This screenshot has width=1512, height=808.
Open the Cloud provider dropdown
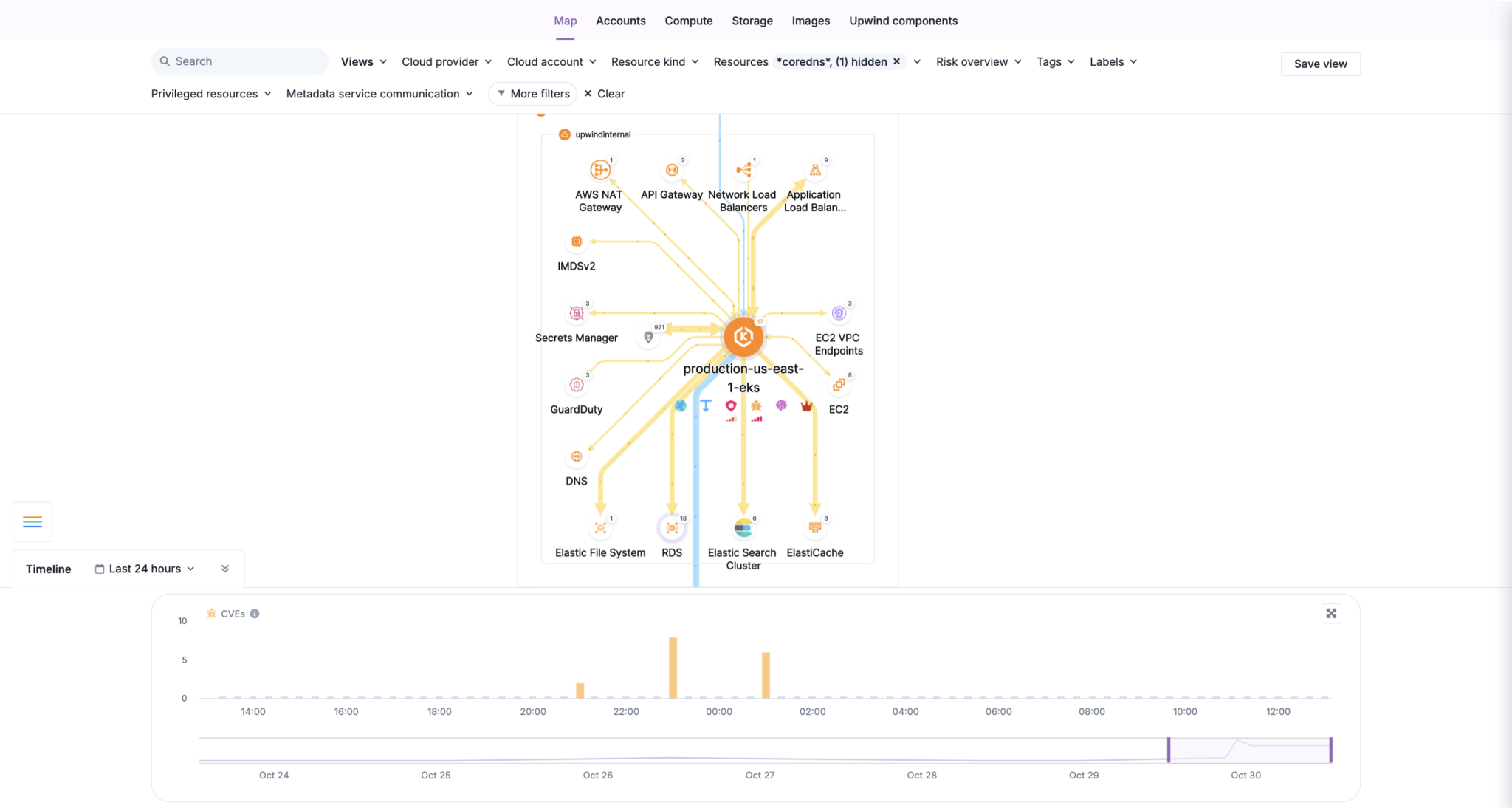pos(445,61)
